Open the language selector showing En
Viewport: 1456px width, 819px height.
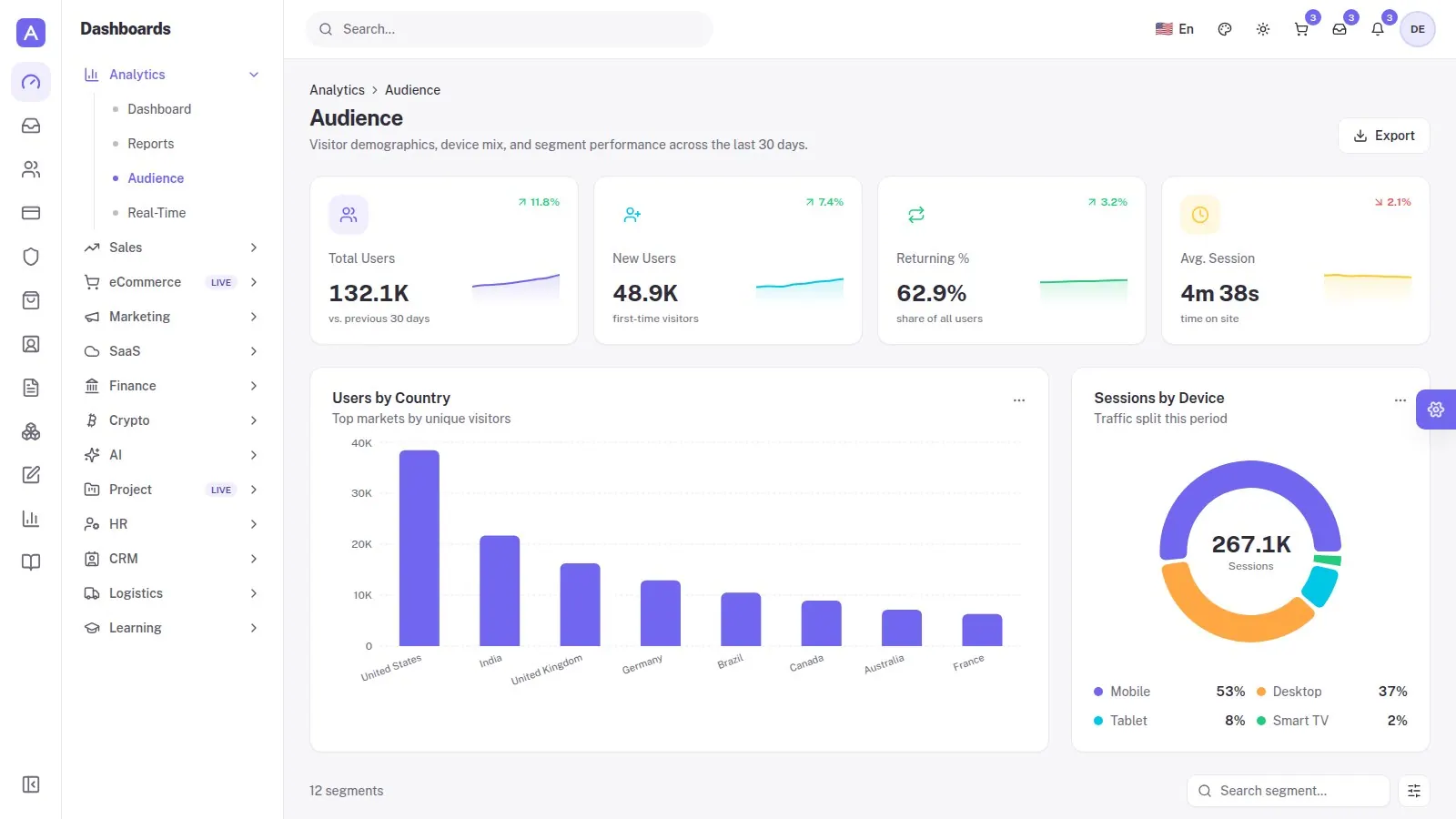1174,29
